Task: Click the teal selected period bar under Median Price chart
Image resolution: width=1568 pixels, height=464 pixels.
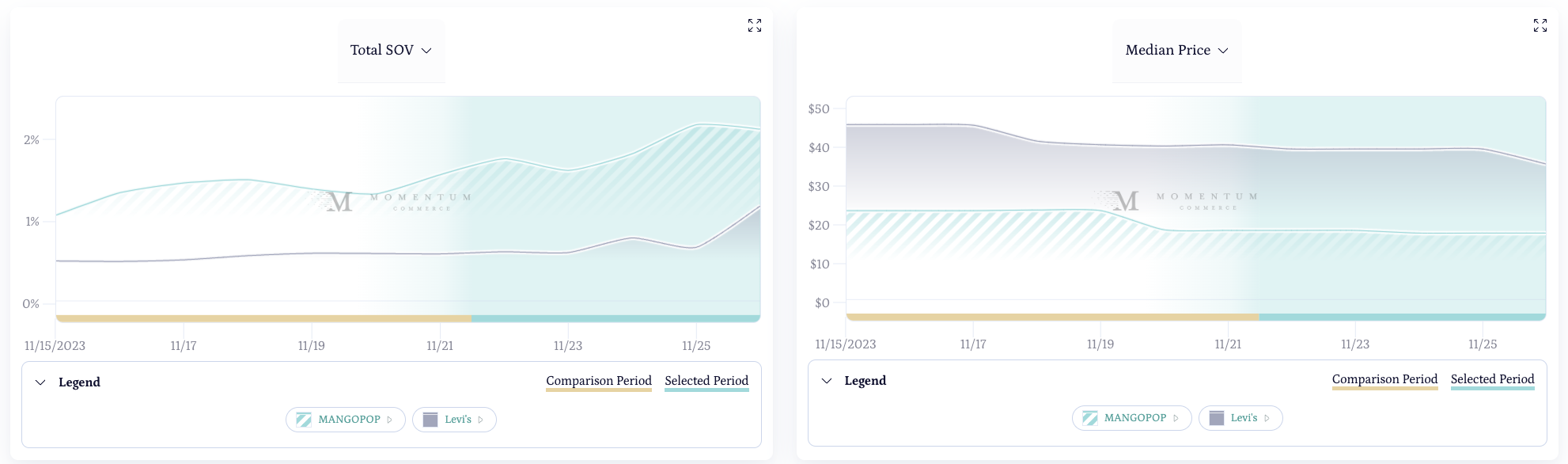Action: (x=1402, y=317)
